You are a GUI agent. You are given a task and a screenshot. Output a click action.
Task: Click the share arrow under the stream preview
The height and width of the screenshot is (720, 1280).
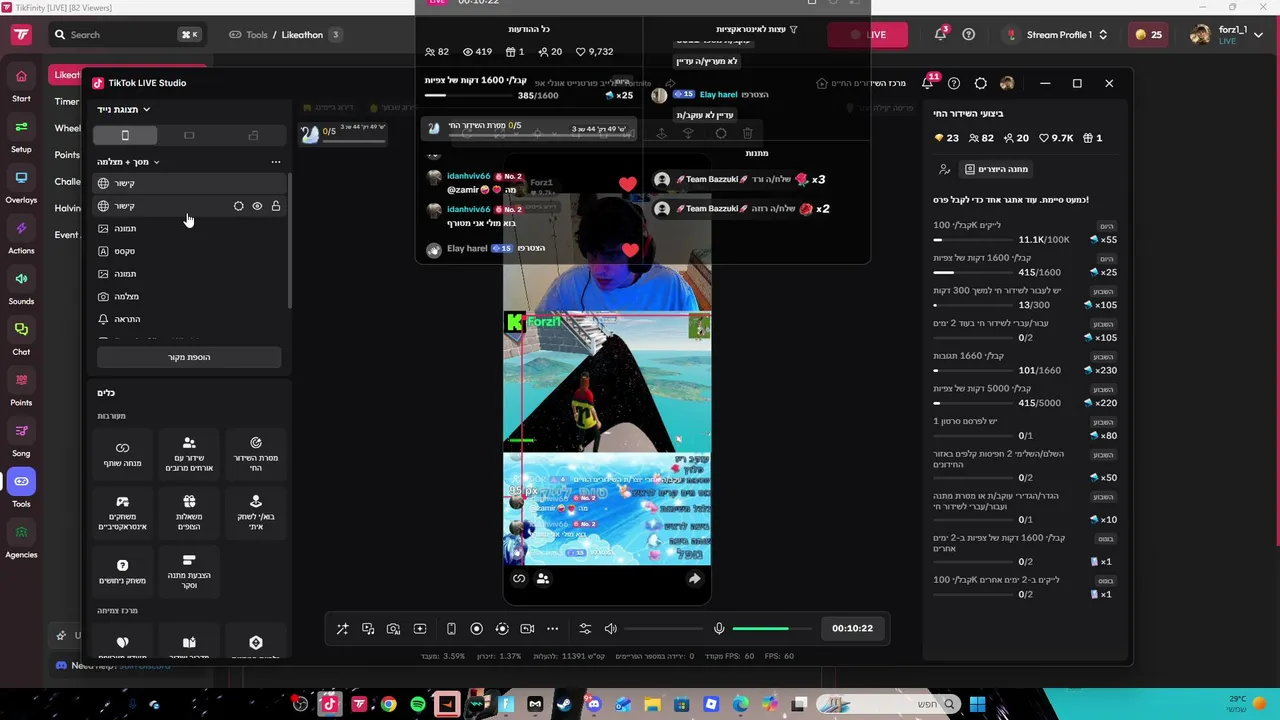click(694, 578)
